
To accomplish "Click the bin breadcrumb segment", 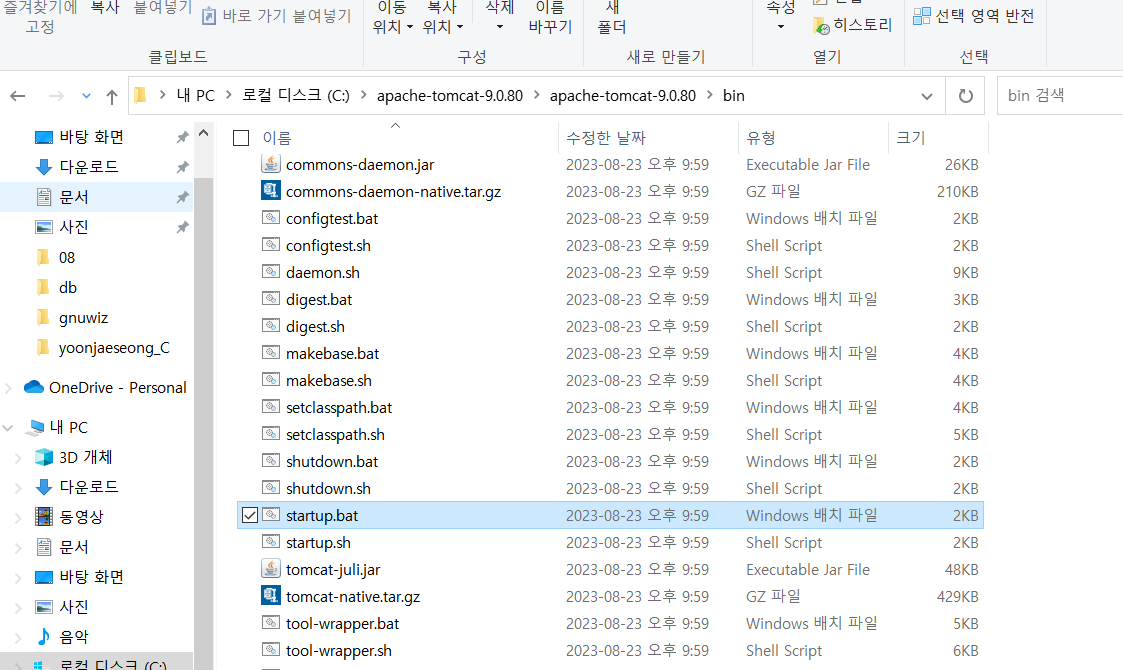I will [733, 95].
